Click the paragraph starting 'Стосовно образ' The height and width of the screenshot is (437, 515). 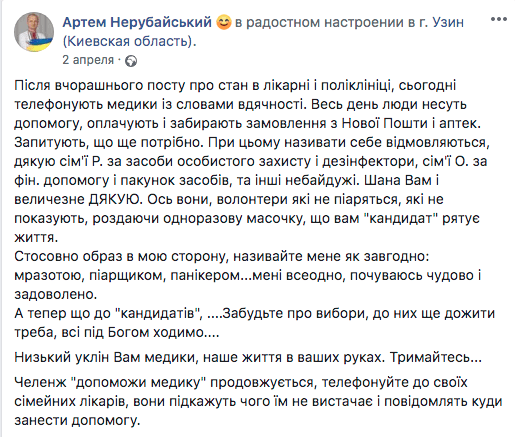pyautogui.click(x=248, y=275)
